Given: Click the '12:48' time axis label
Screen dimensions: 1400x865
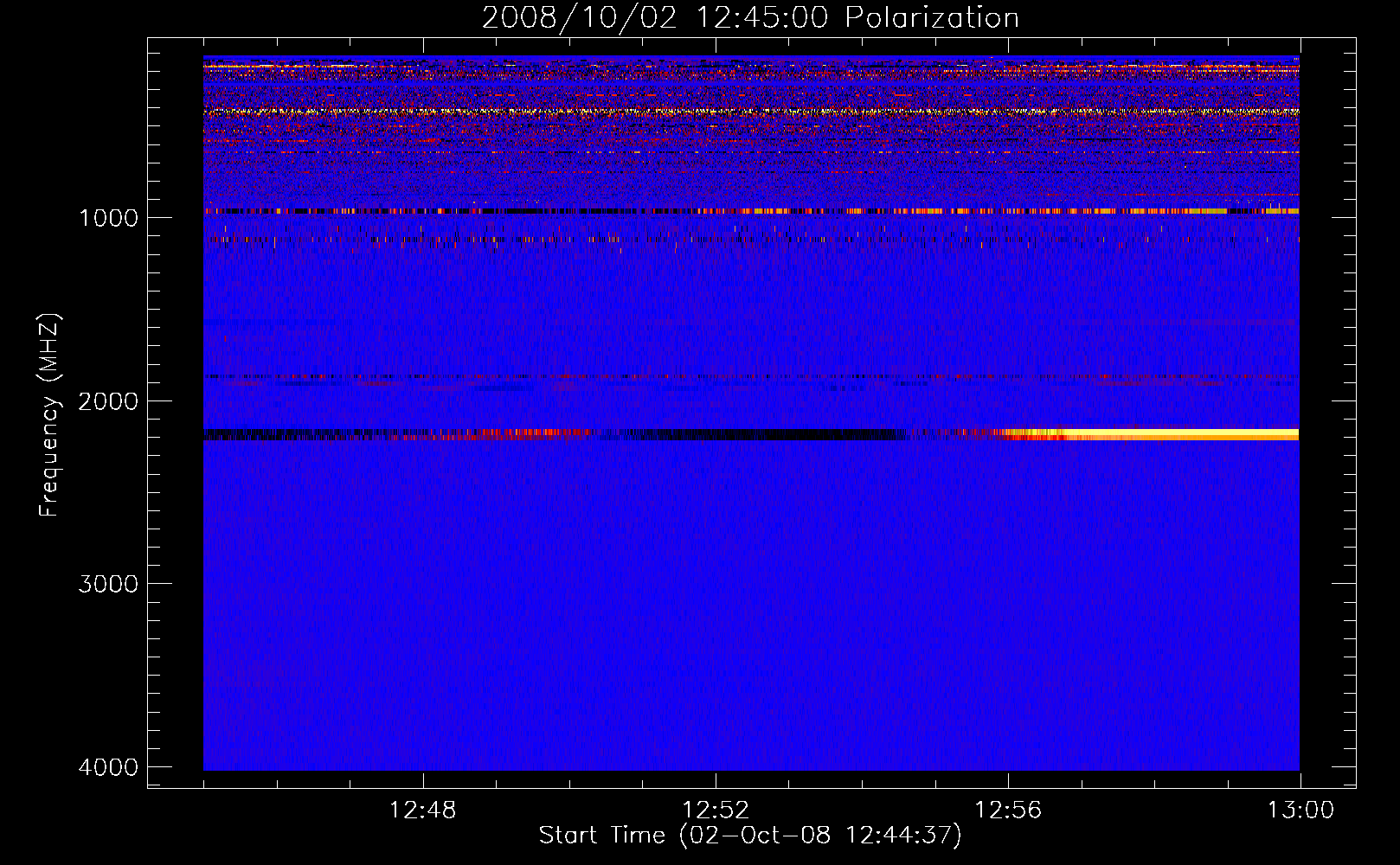Looking at the screenshot, I should 423,811.
